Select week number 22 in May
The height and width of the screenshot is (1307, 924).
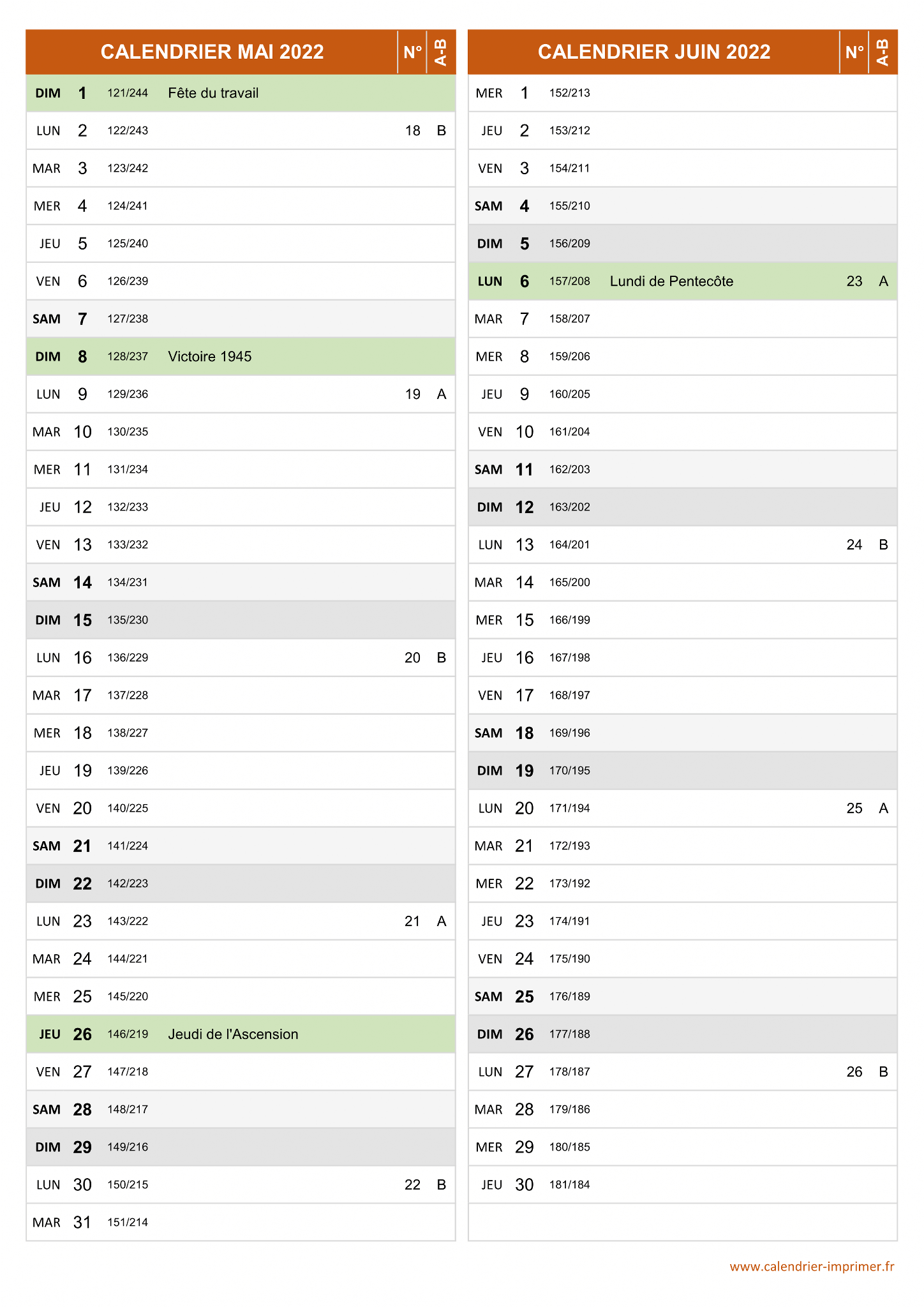click(x=413, y=1185)
